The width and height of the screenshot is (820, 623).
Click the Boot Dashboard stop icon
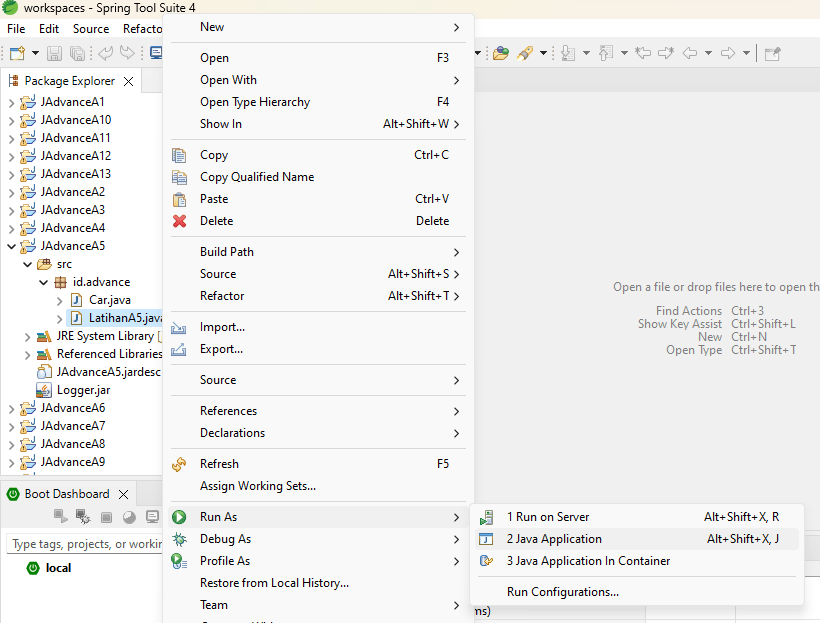point(106,517)
